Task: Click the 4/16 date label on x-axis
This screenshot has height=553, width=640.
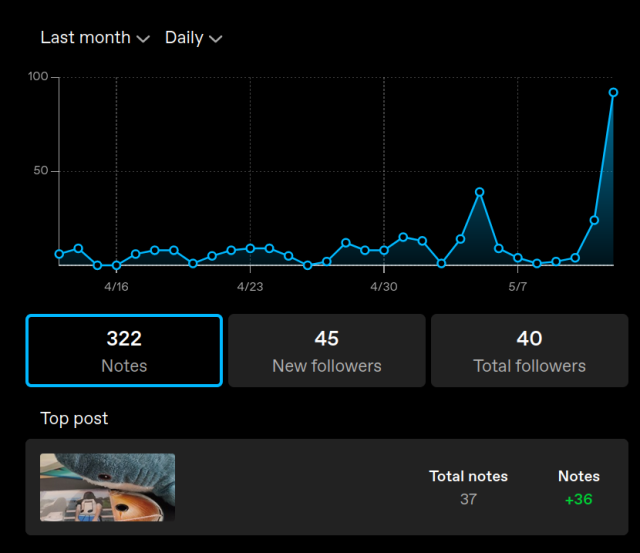Action: [x=116, y=287]
